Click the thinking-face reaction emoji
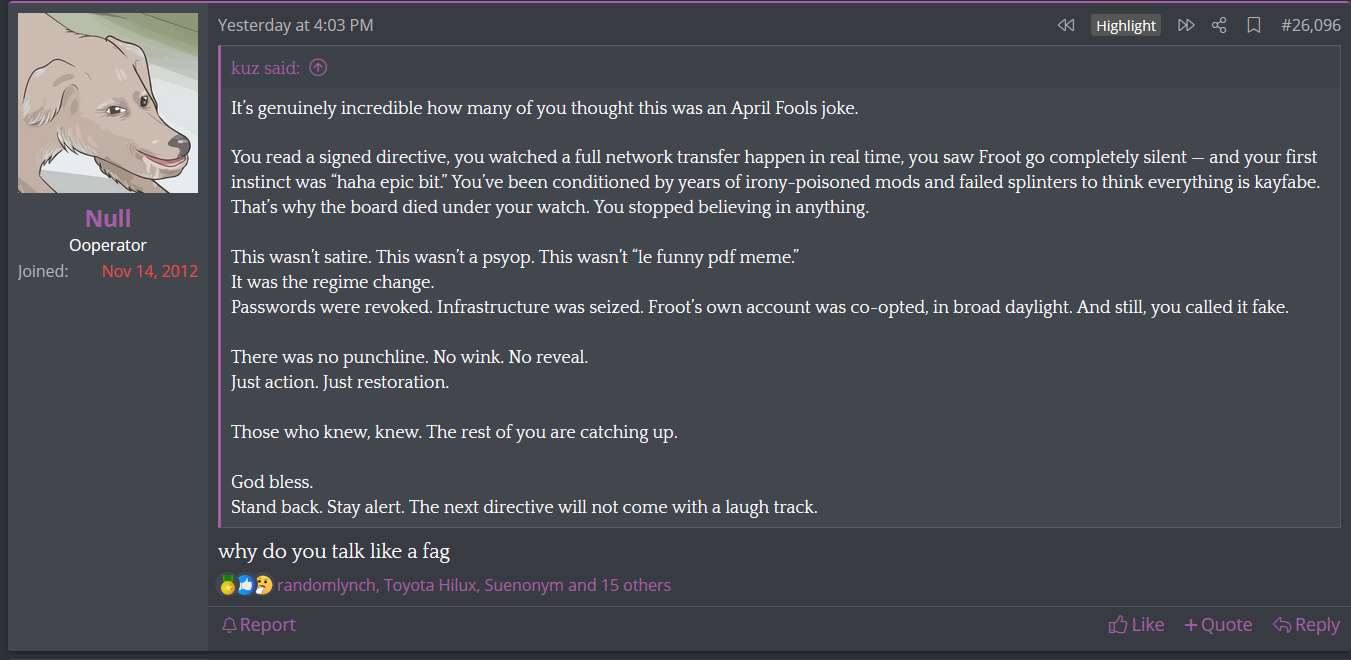This screenshot has height=660, width=1351. click(x=263, y=585)
